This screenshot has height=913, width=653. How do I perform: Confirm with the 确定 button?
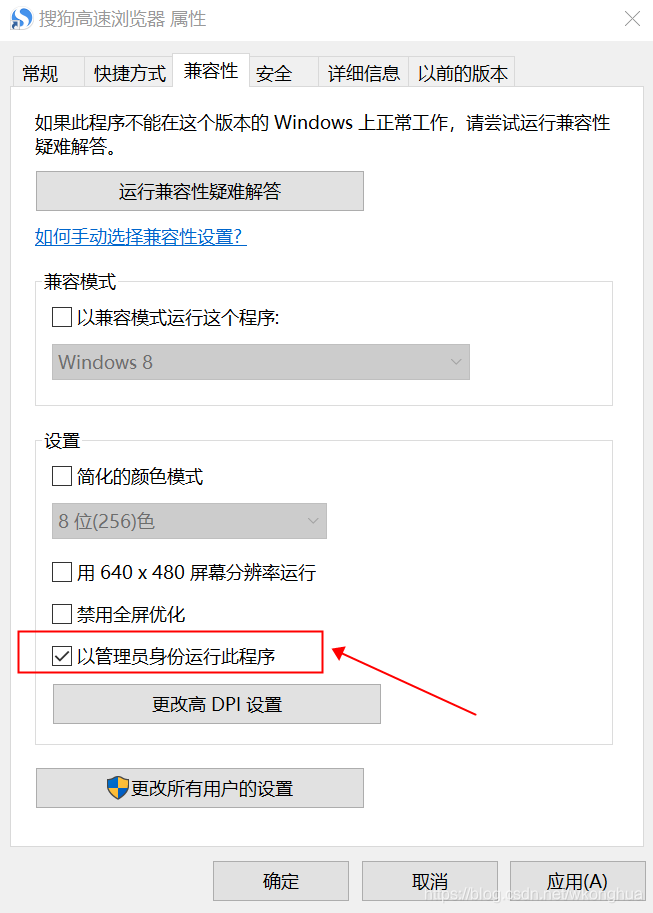tap(281, 881)
